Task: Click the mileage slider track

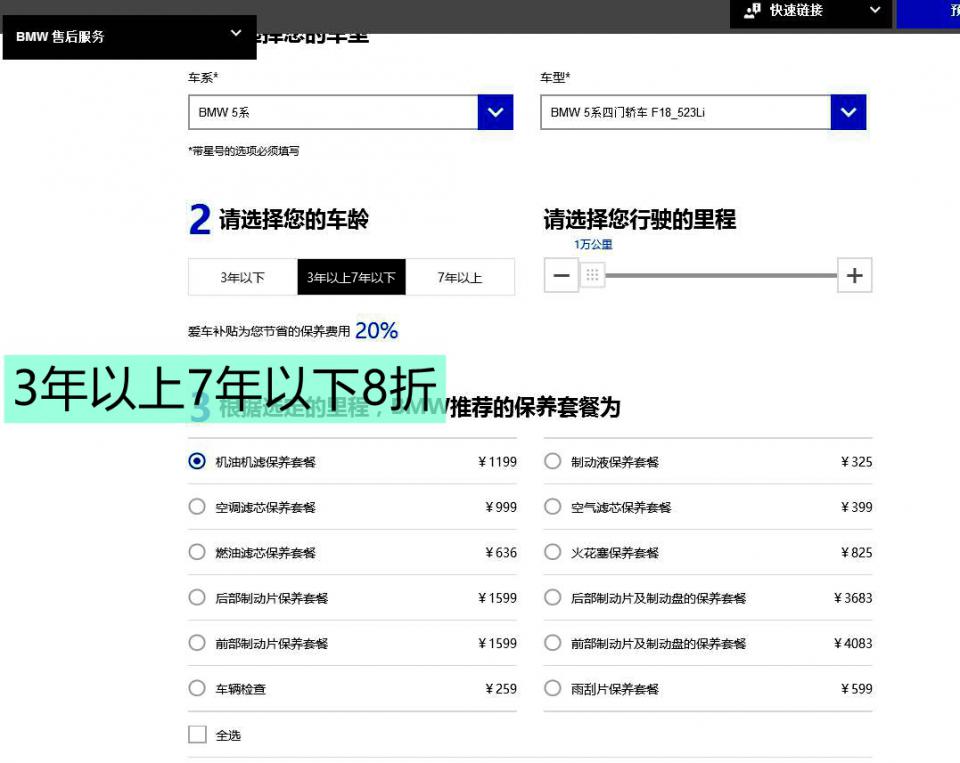Action: tap(721, 276)
